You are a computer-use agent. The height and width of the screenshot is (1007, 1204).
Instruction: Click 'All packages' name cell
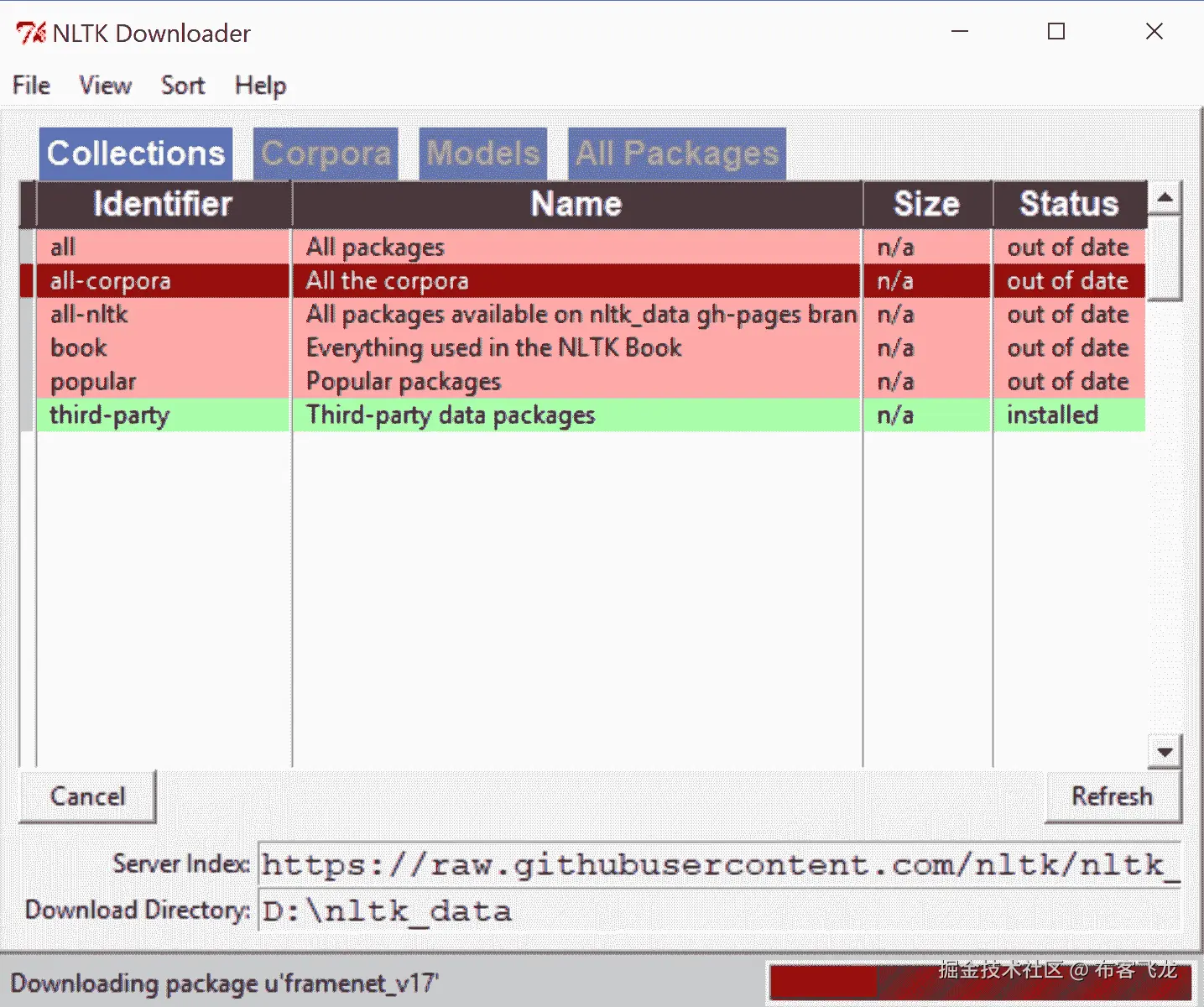click(576, 247)
